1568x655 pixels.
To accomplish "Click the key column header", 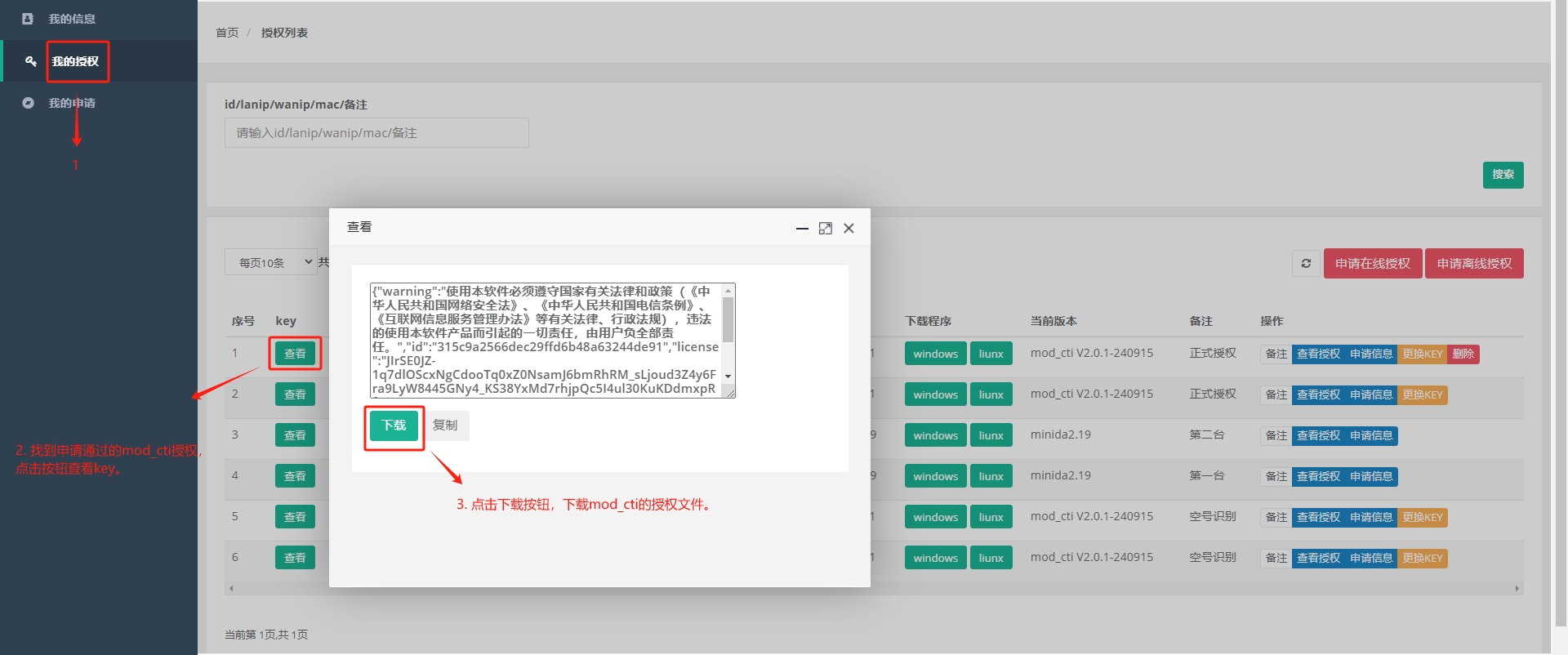I will [286, 321].
